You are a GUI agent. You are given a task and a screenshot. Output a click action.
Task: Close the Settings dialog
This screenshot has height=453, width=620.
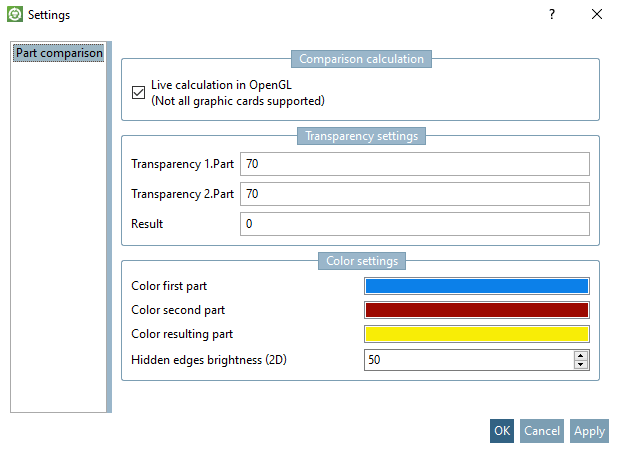(x=597, y=14)
